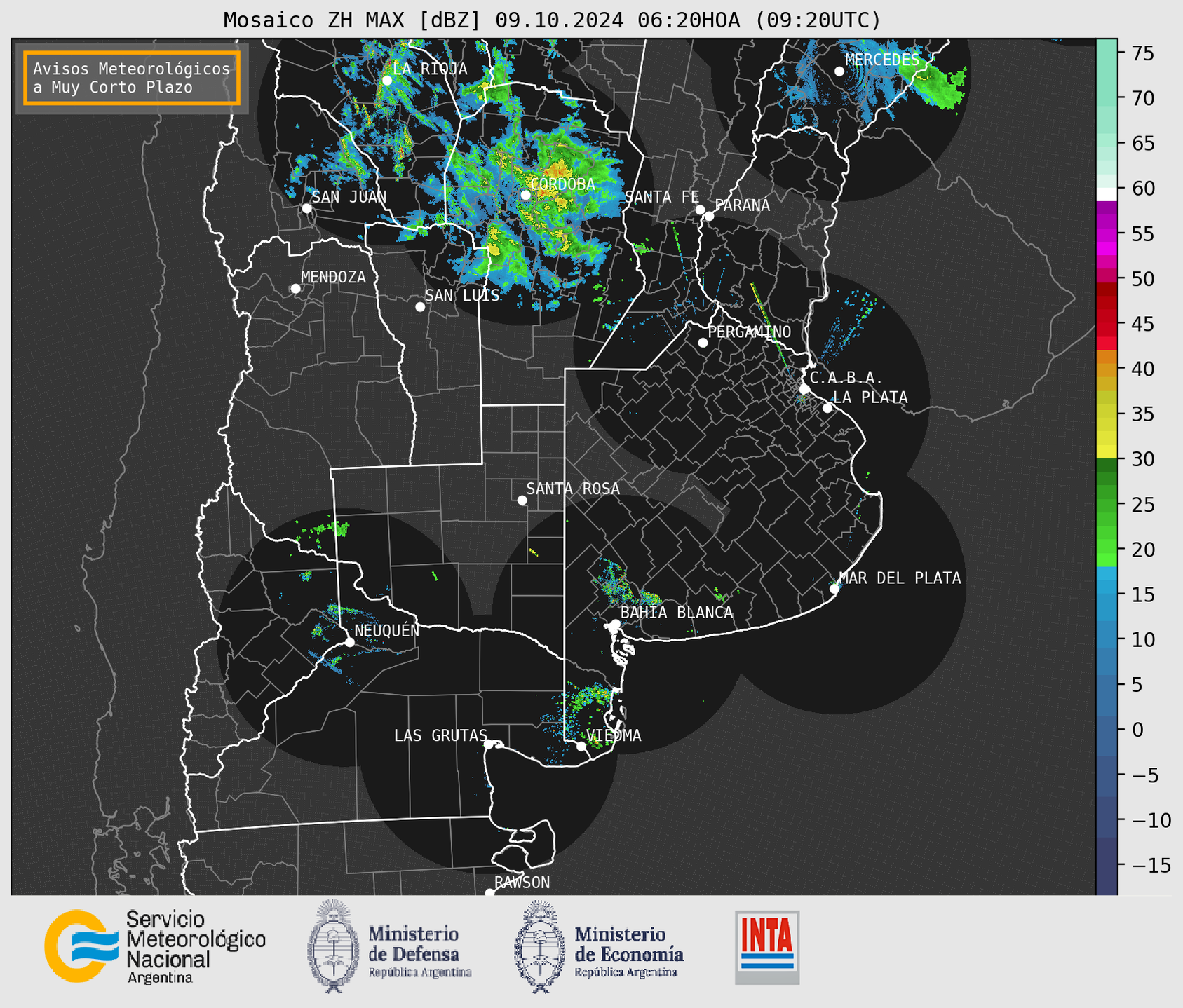Click the colorbar tick label 0
Image resolution: width=1183 pixels, height=1008 pixels.
tap(1138, 730)
